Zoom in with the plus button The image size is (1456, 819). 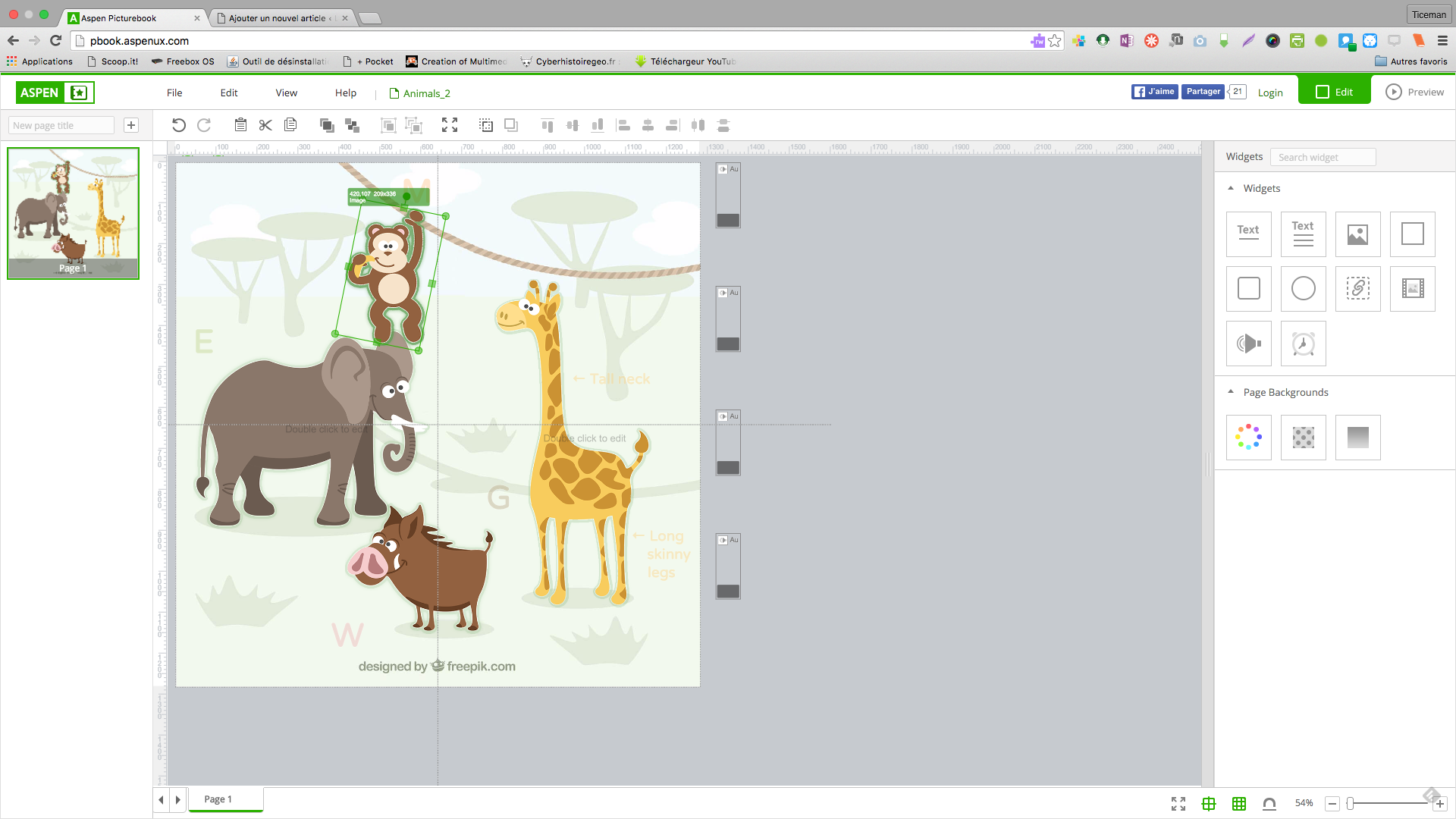pyautogui.click(x=1440, y=804)
